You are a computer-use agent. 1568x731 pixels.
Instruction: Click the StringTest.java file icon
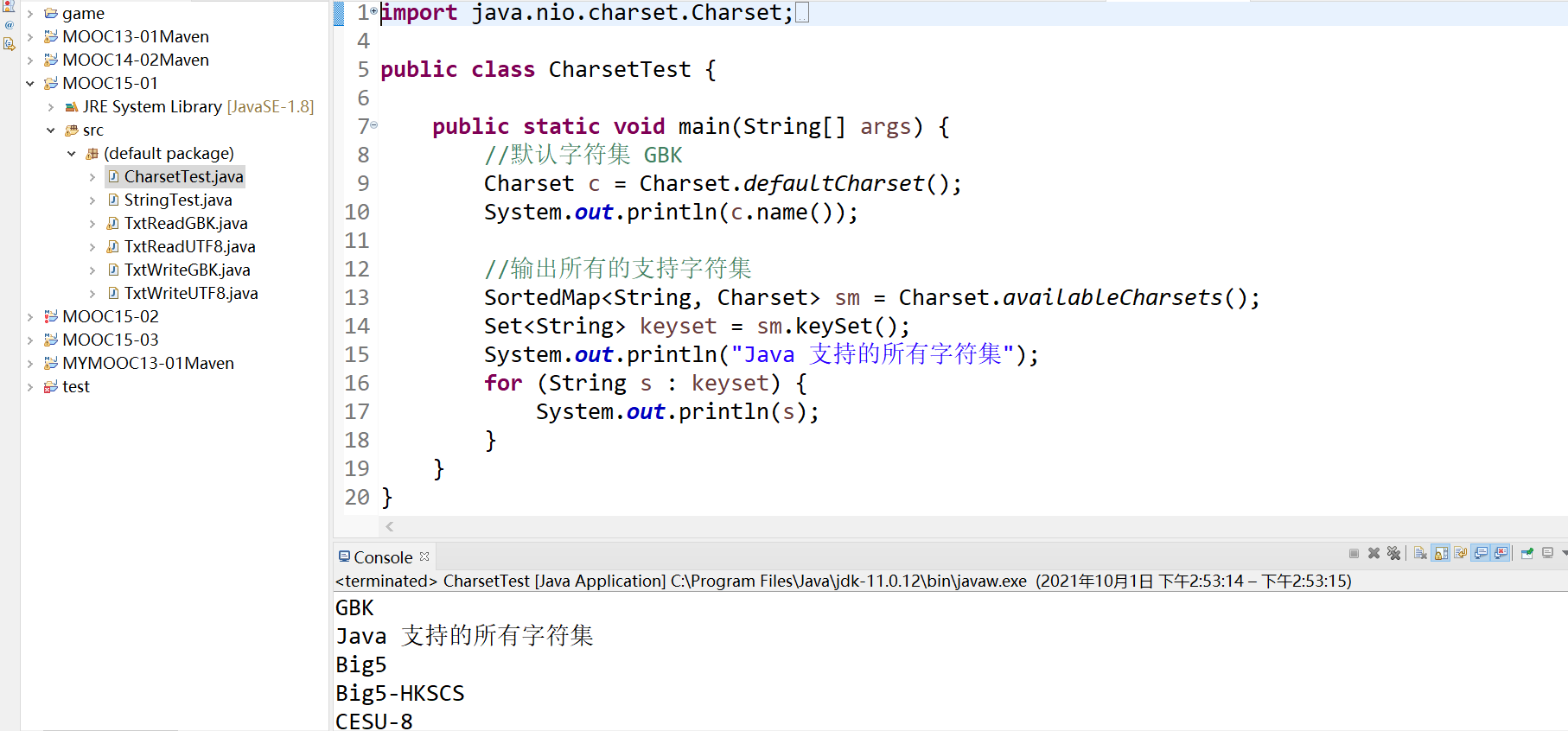coord(113,200)
